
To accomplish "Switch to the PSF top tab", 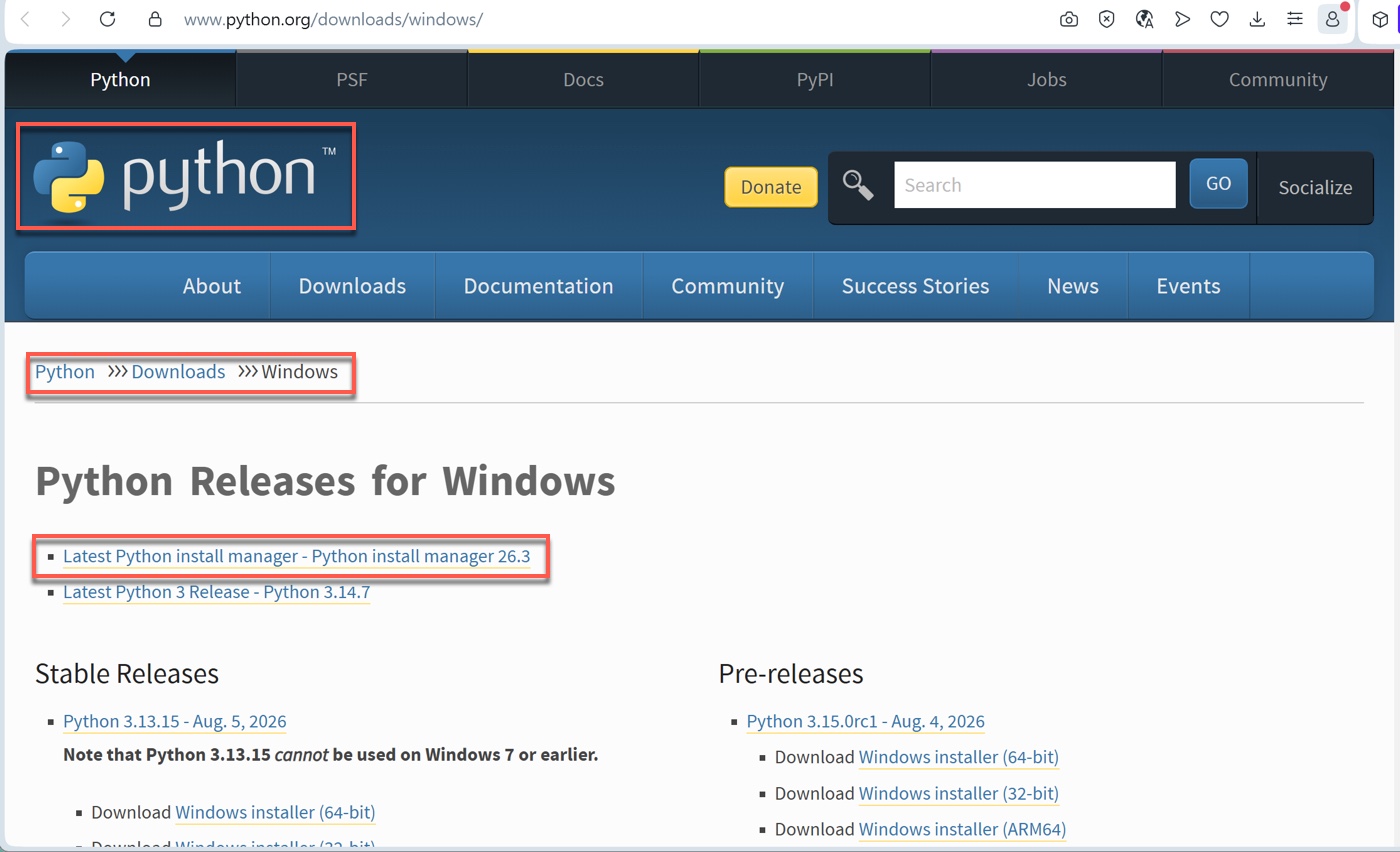I will [x=352, y=80].
